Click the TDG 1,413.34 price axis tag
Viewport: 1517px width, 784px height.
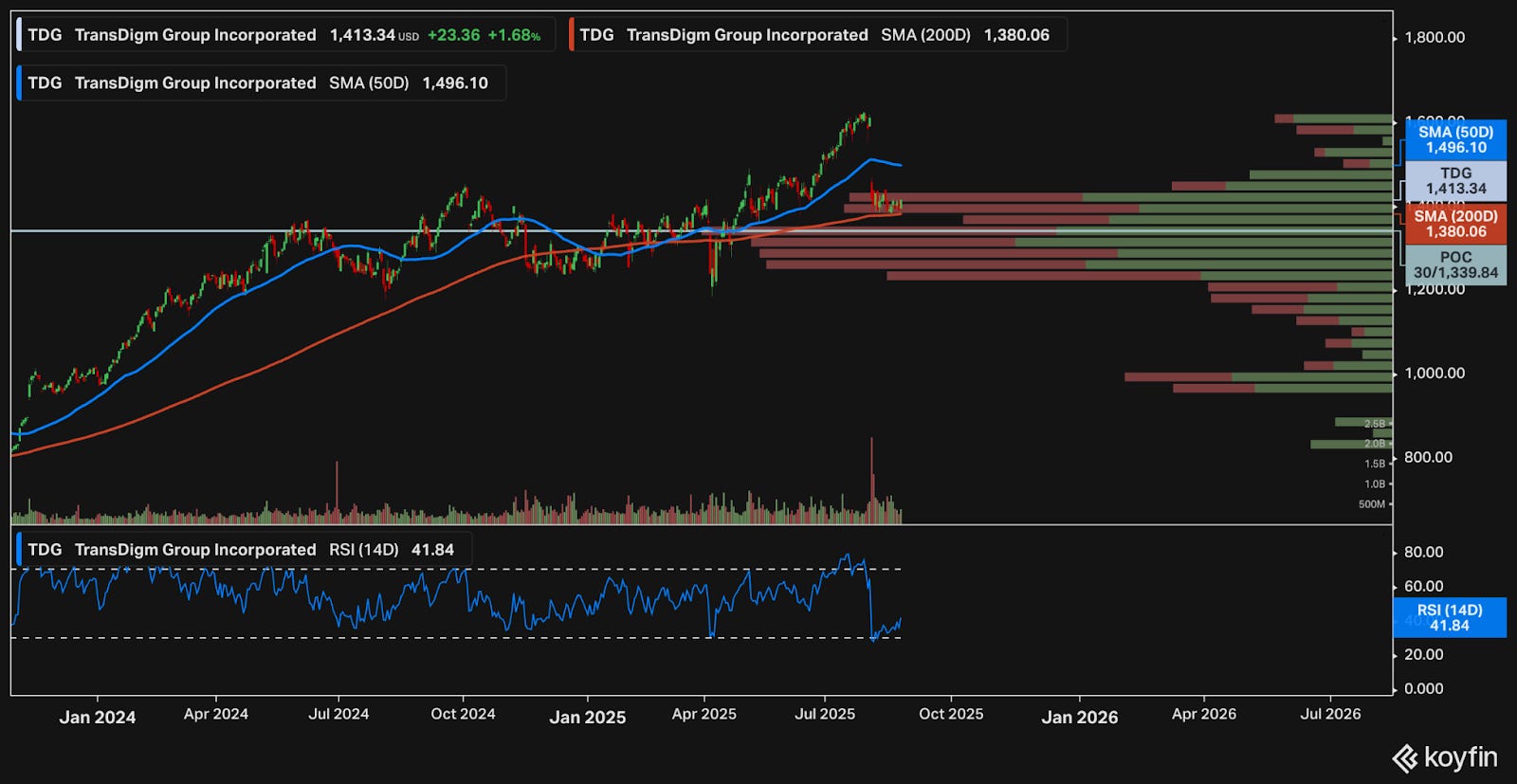coord(1455,181)
